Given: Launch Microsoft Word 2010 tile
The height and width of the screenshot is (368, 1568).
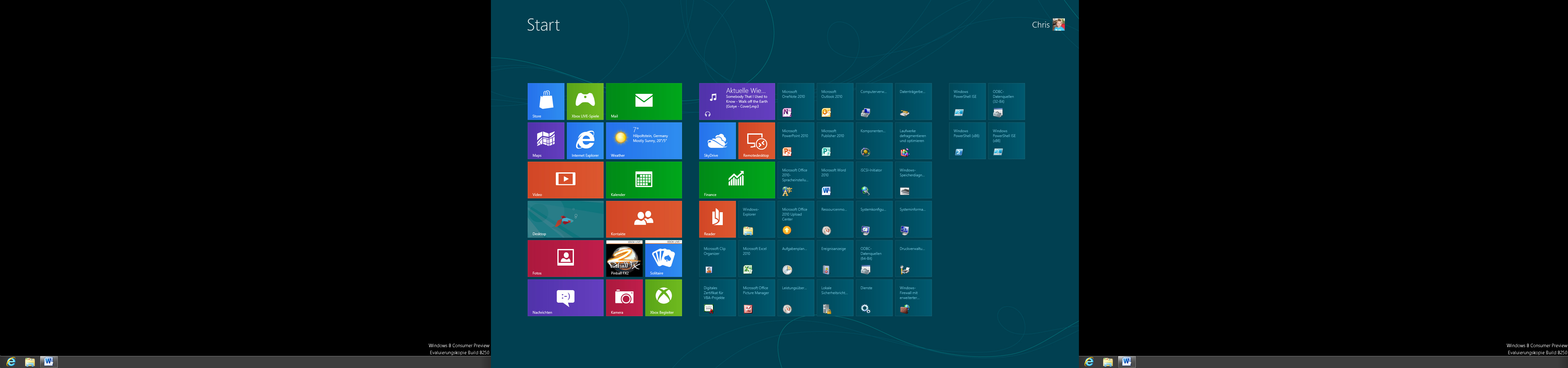Looking at the screenshot, I should [x=835, y=180].
